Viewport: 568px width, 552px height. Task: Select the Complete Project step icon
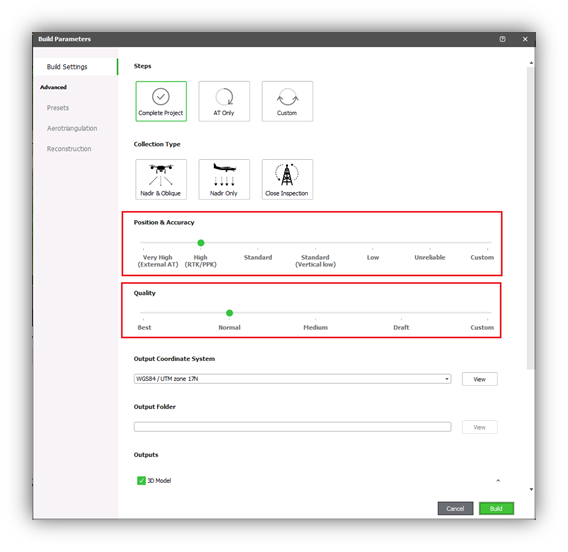click(161, 101)
